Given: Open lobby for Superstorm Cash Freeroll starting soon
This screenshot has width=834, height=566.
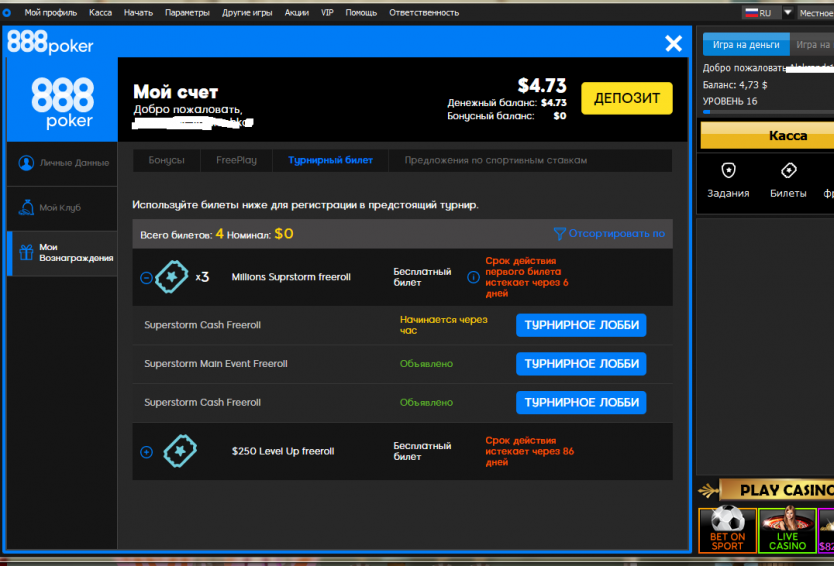Looking at the screenshot, I should (581, 325).
